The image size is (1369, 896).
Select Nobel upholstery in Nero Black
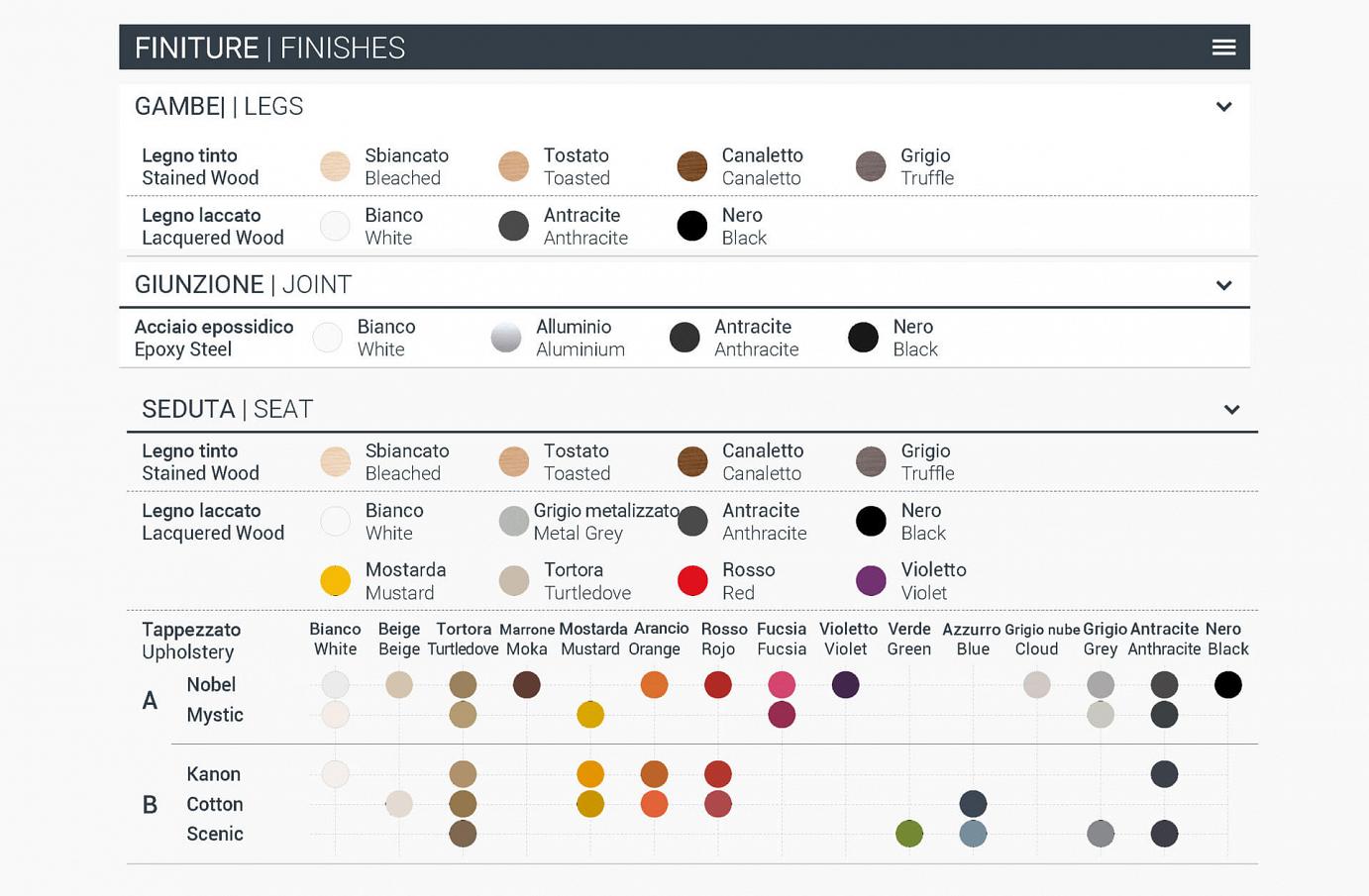[x=1228, y=684]
